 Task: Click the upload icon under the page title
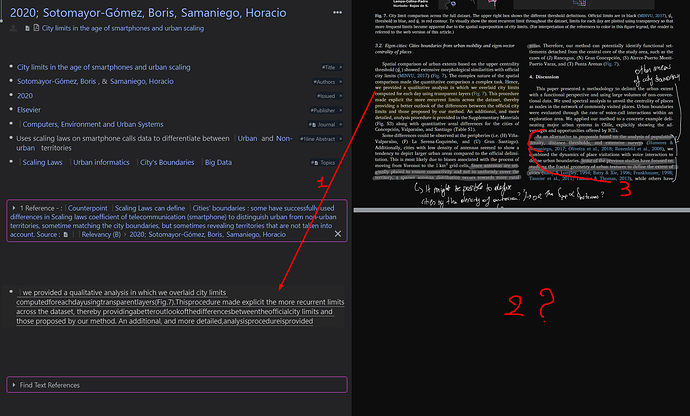13,28
